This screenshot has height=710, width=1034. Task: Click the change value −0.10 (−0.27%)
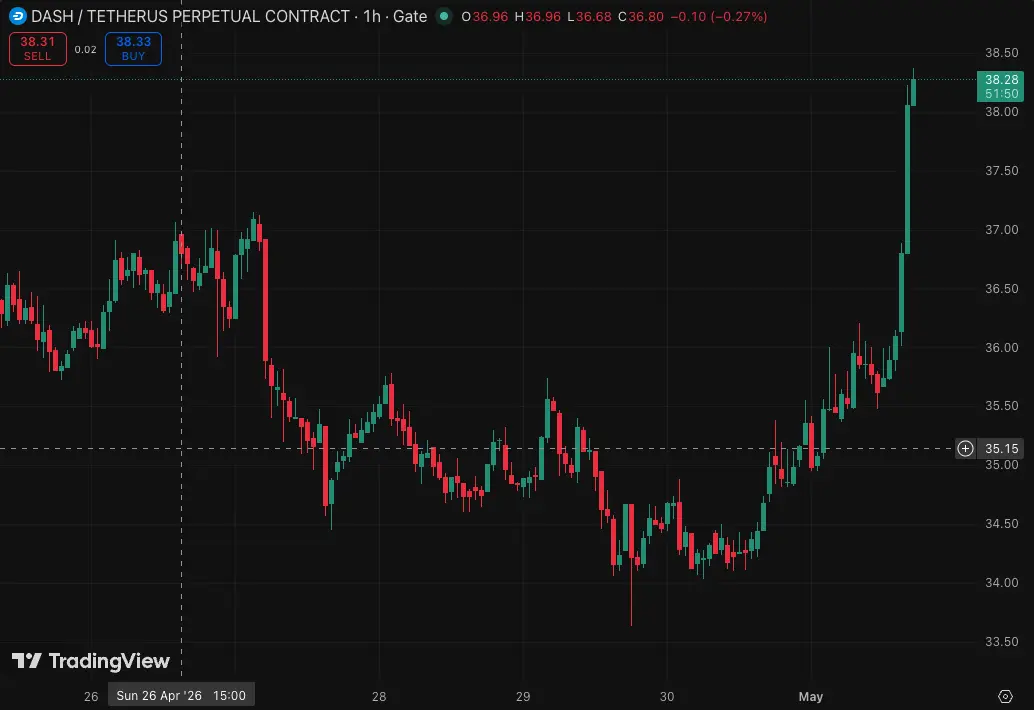pos(719,16)
